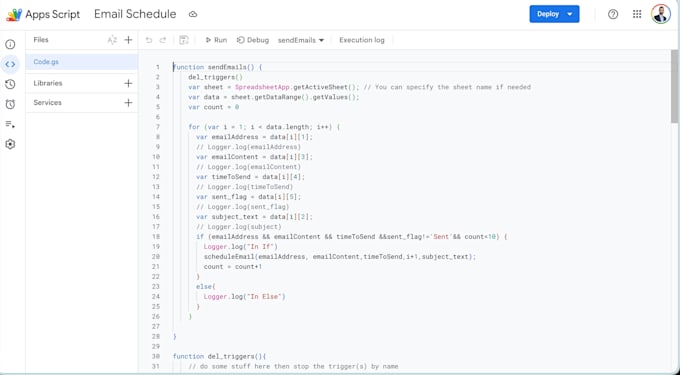
Task: Click the editor vertical scrollbar thumb
Action: (x=674, y=86)
